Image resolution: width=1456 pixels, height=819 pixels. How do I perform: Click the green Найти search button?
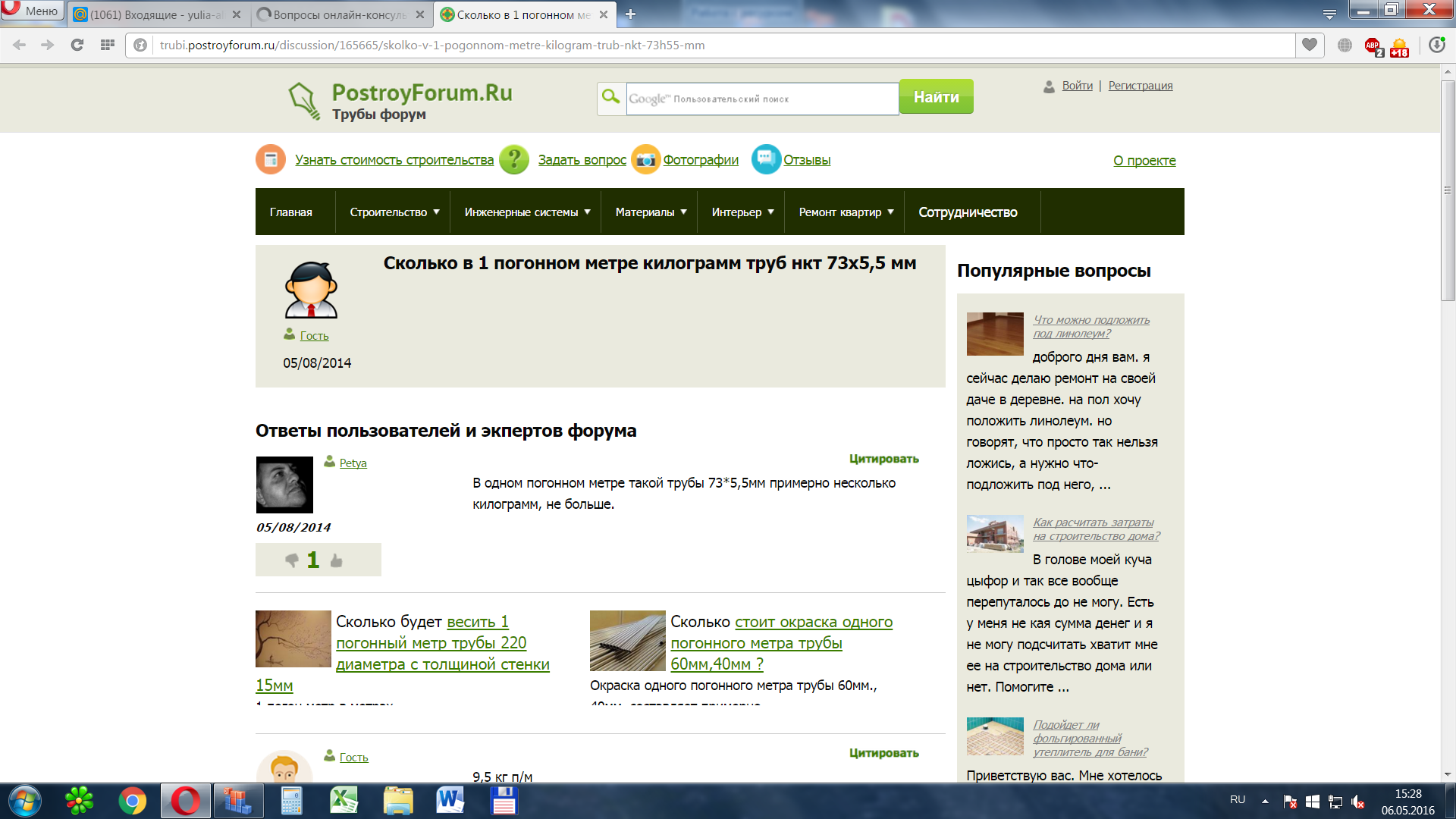click(x=936, y=97)
